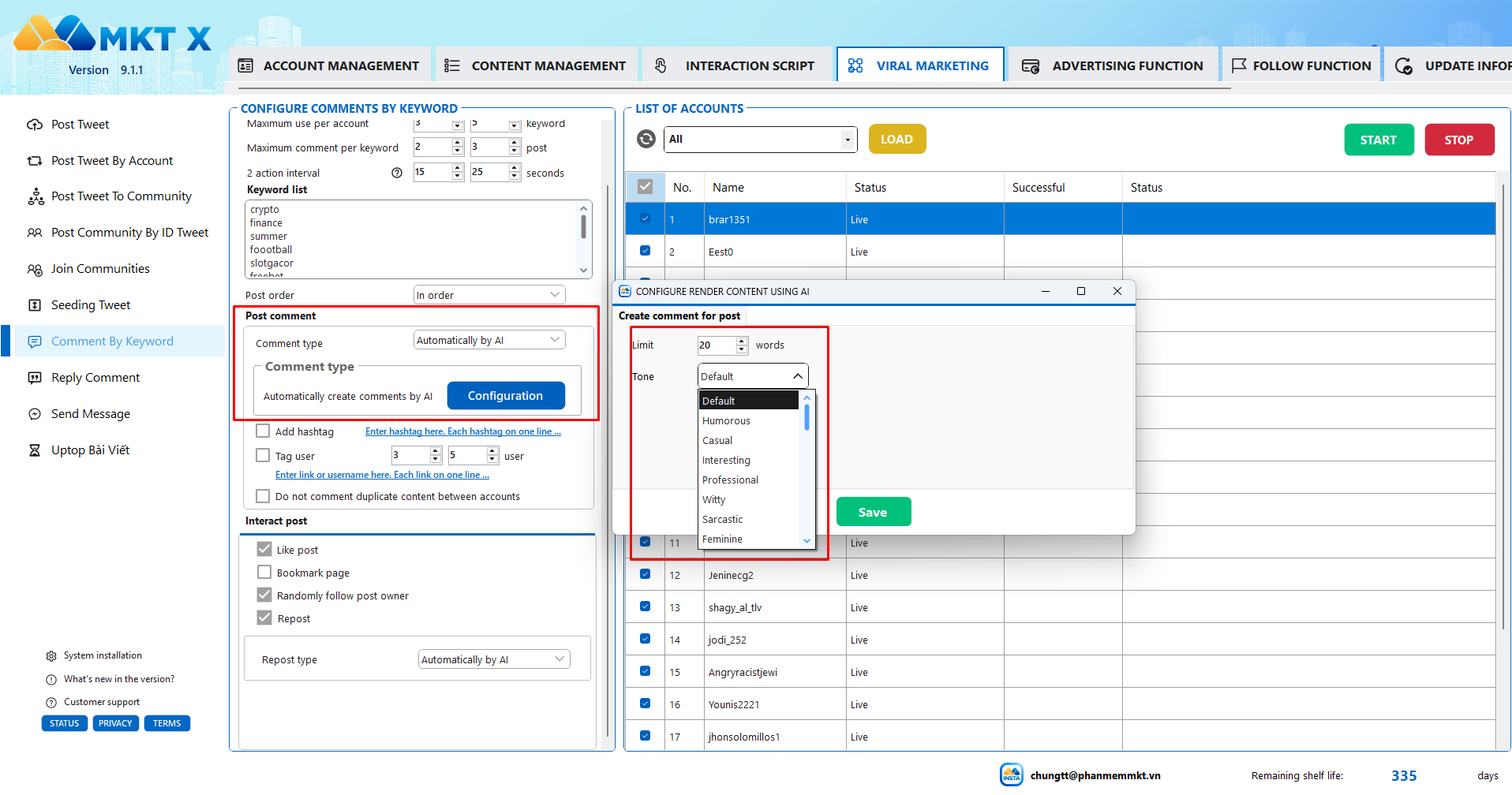1512x795 pixels.
Task: Click the Post Community By ID Tweet icon
Action: [35, 233]
